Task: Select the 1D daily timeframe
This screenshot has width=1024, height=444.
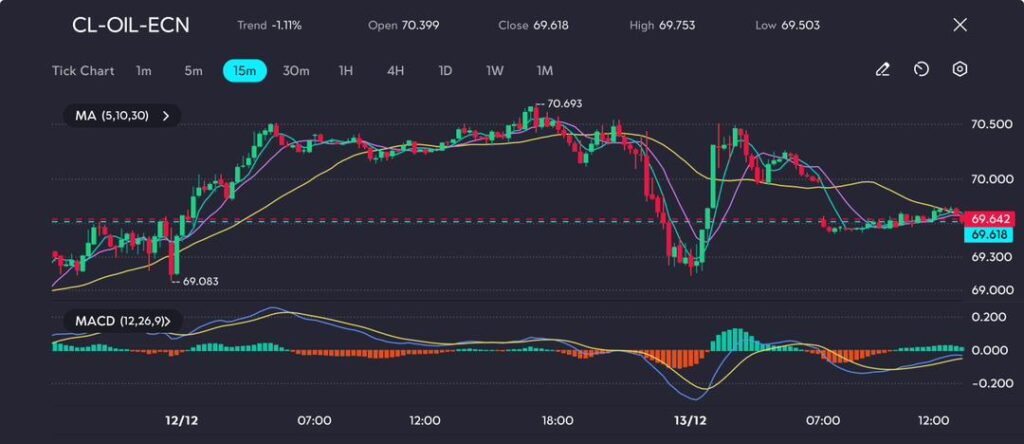Action: (x=445, y=71)
